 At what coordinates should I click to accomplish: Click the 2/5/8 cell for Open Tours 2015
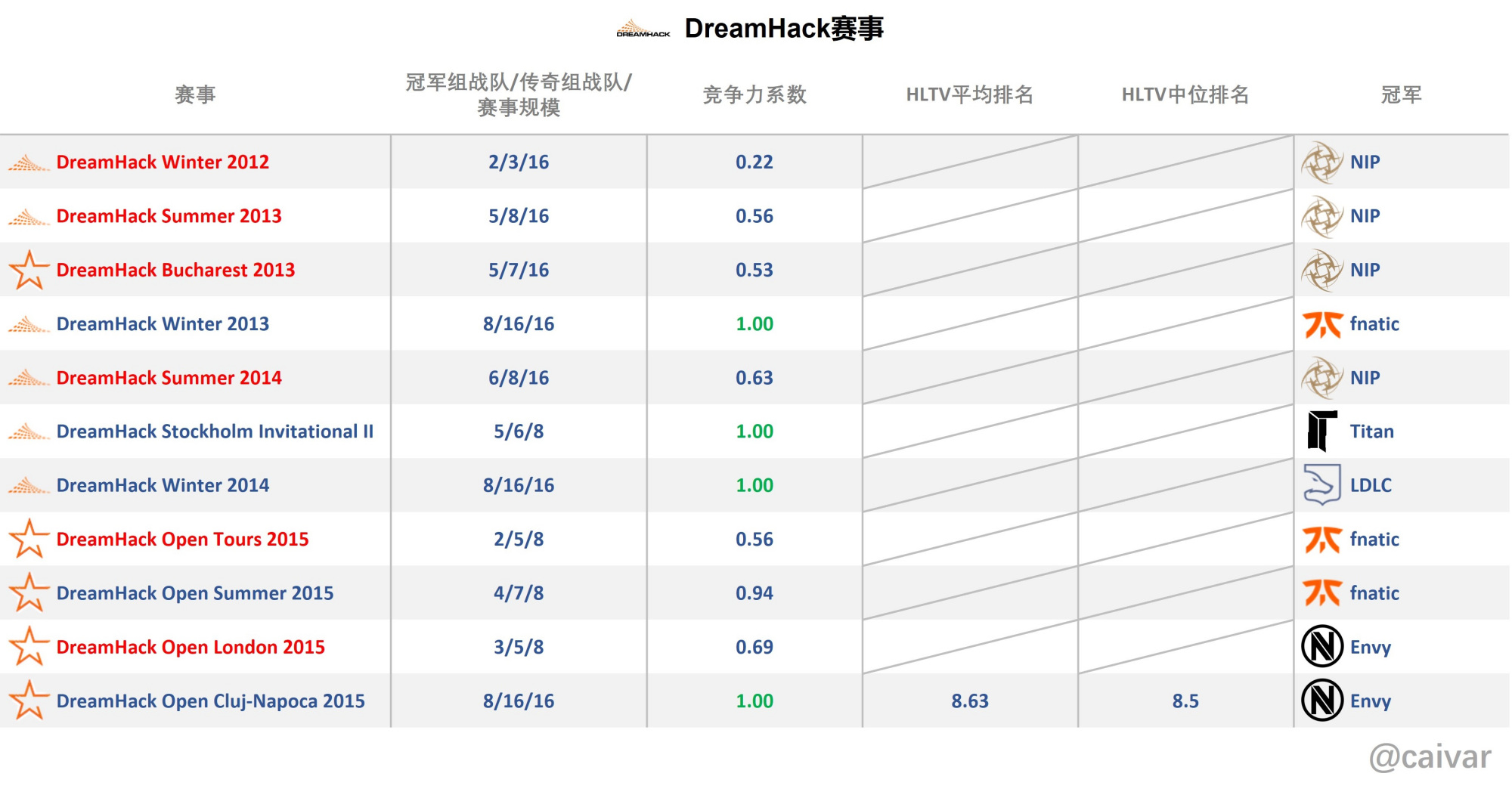pyautogui.click(x=519, y=540)
